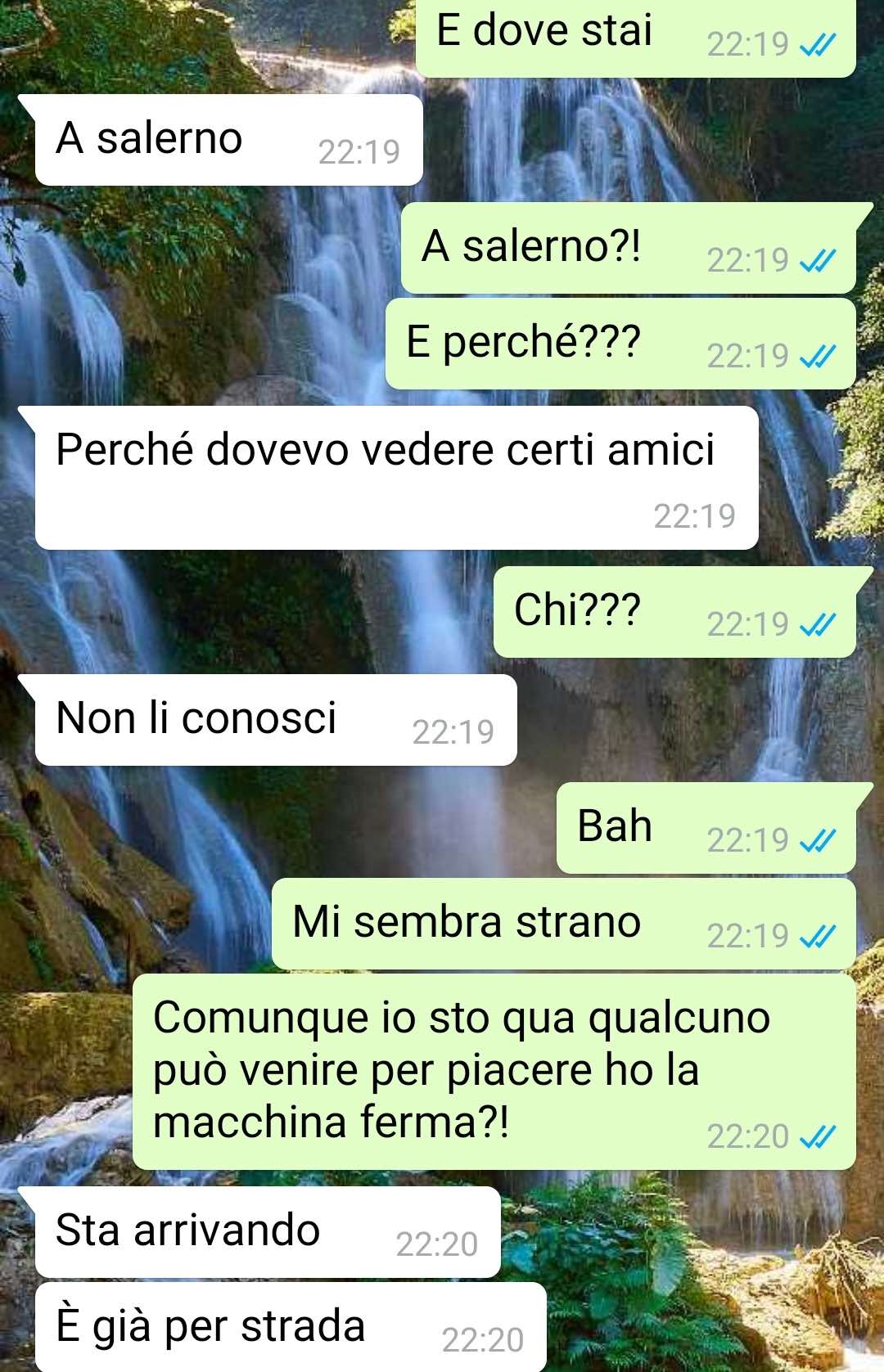Screen dimensions: 884x1372
Task: Select the 'È già per strada' message
Action: (291, 1326)
